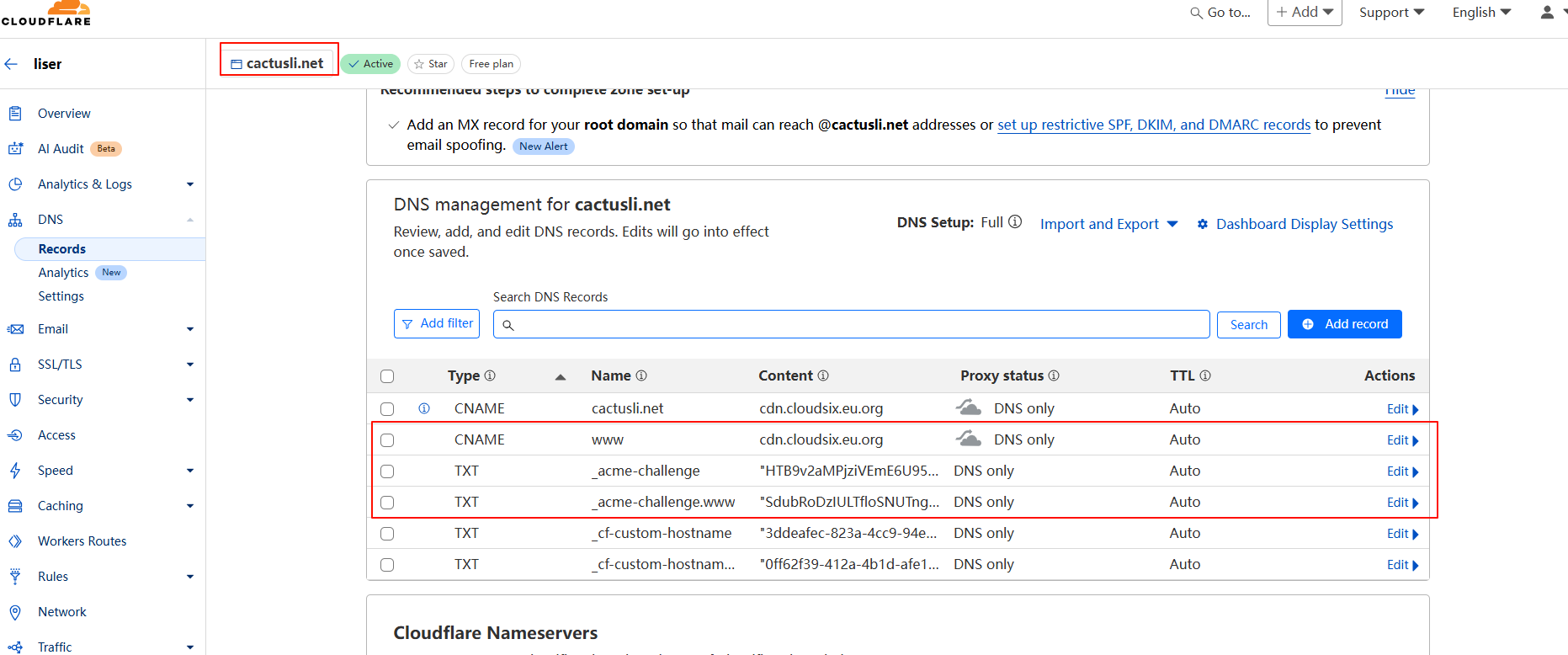The width and height of the screenshot is (1568, 655).
Task: Open the Import and Export dropdown
Action: coord(1108,224)
